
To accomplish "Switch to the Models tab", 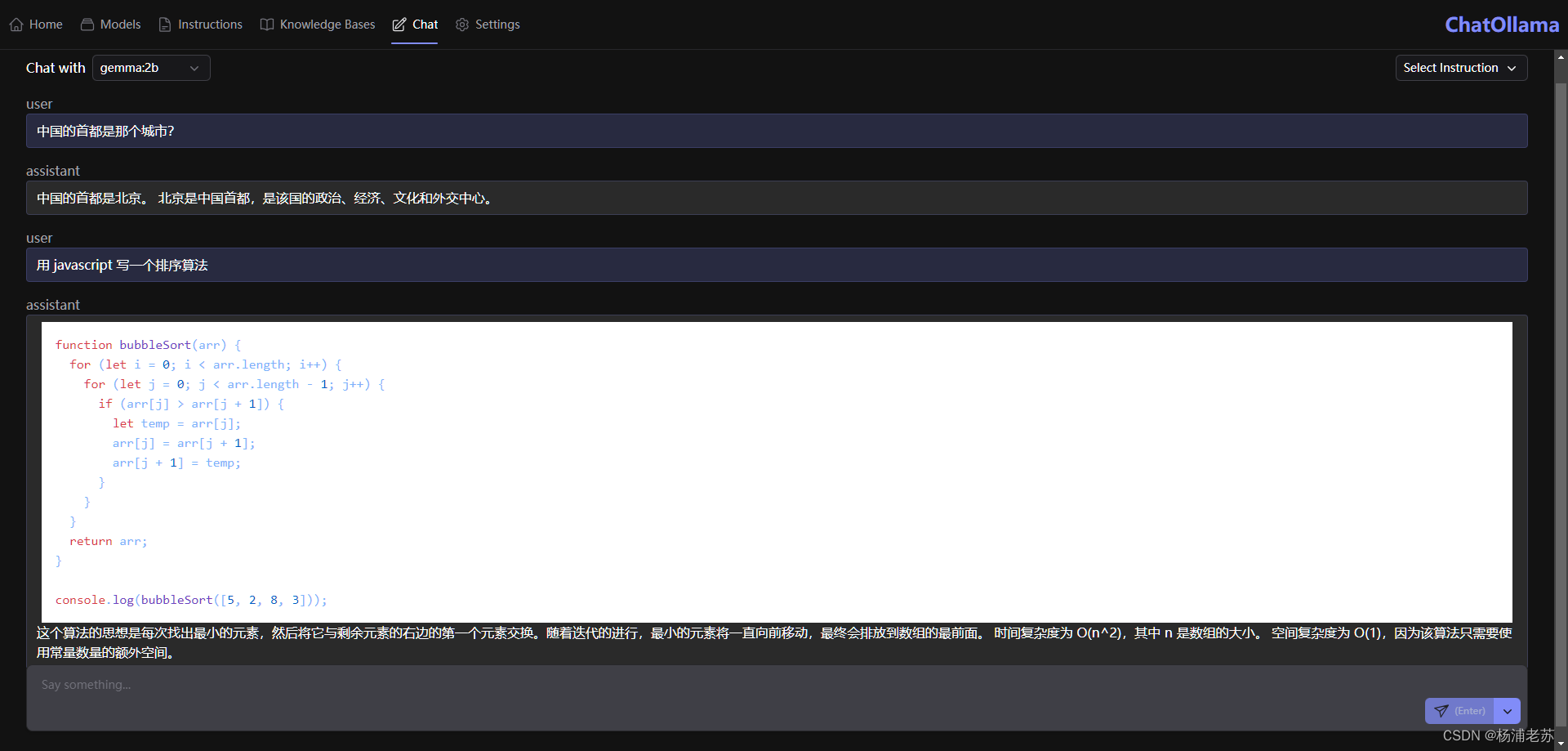I will [x=110, y=25].
